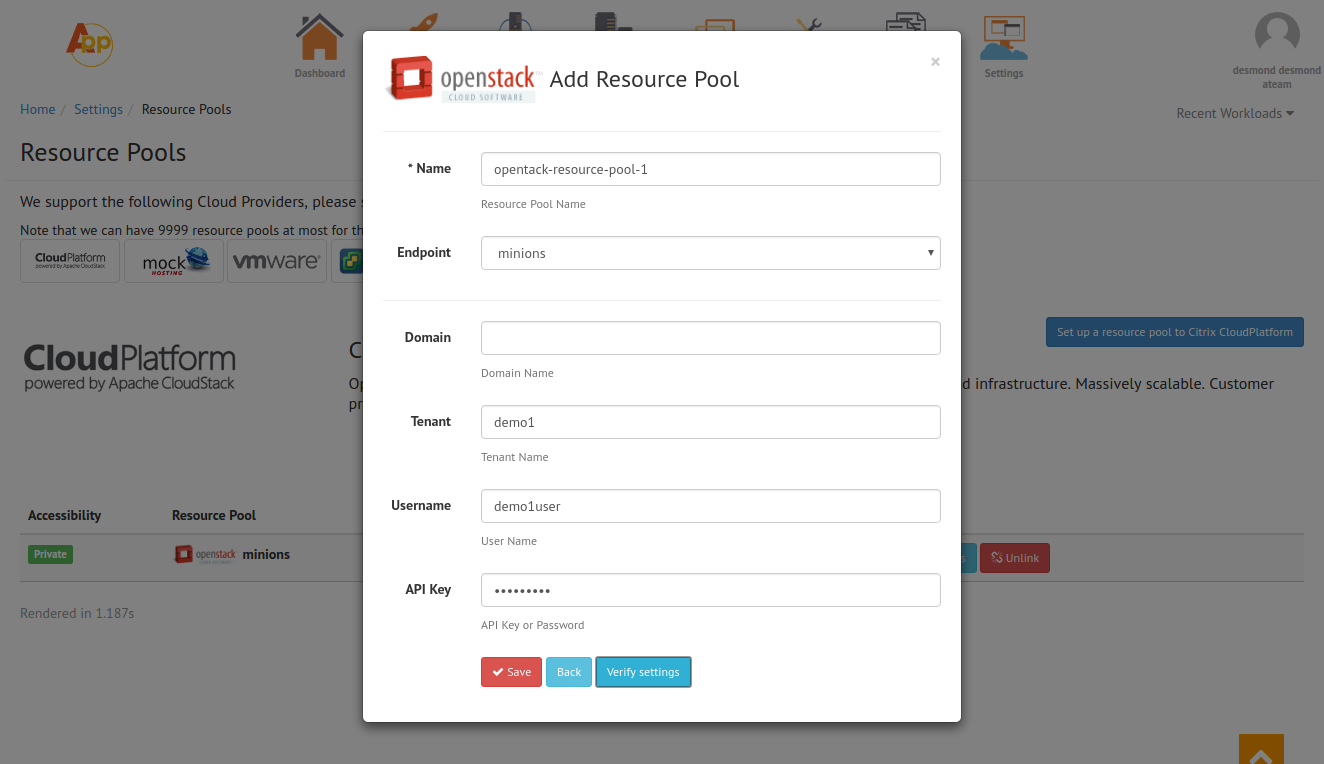Click Verify settings button
1324x764 pixels.
(x=643, y=672)
